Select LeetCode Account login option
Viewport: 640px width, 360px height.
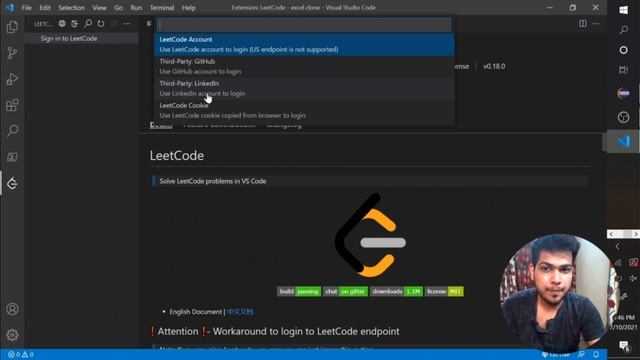pos(304,44)
